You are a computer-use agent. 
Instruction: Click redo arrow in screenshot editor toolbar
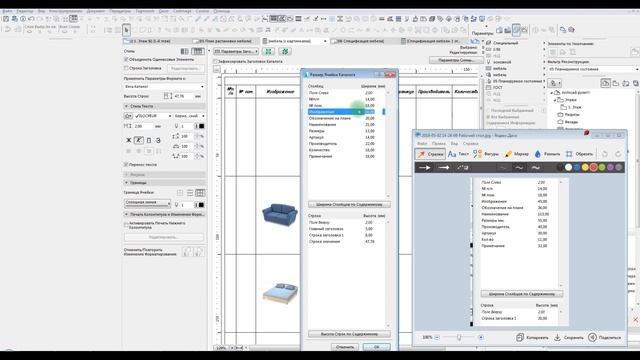[618, 154]
